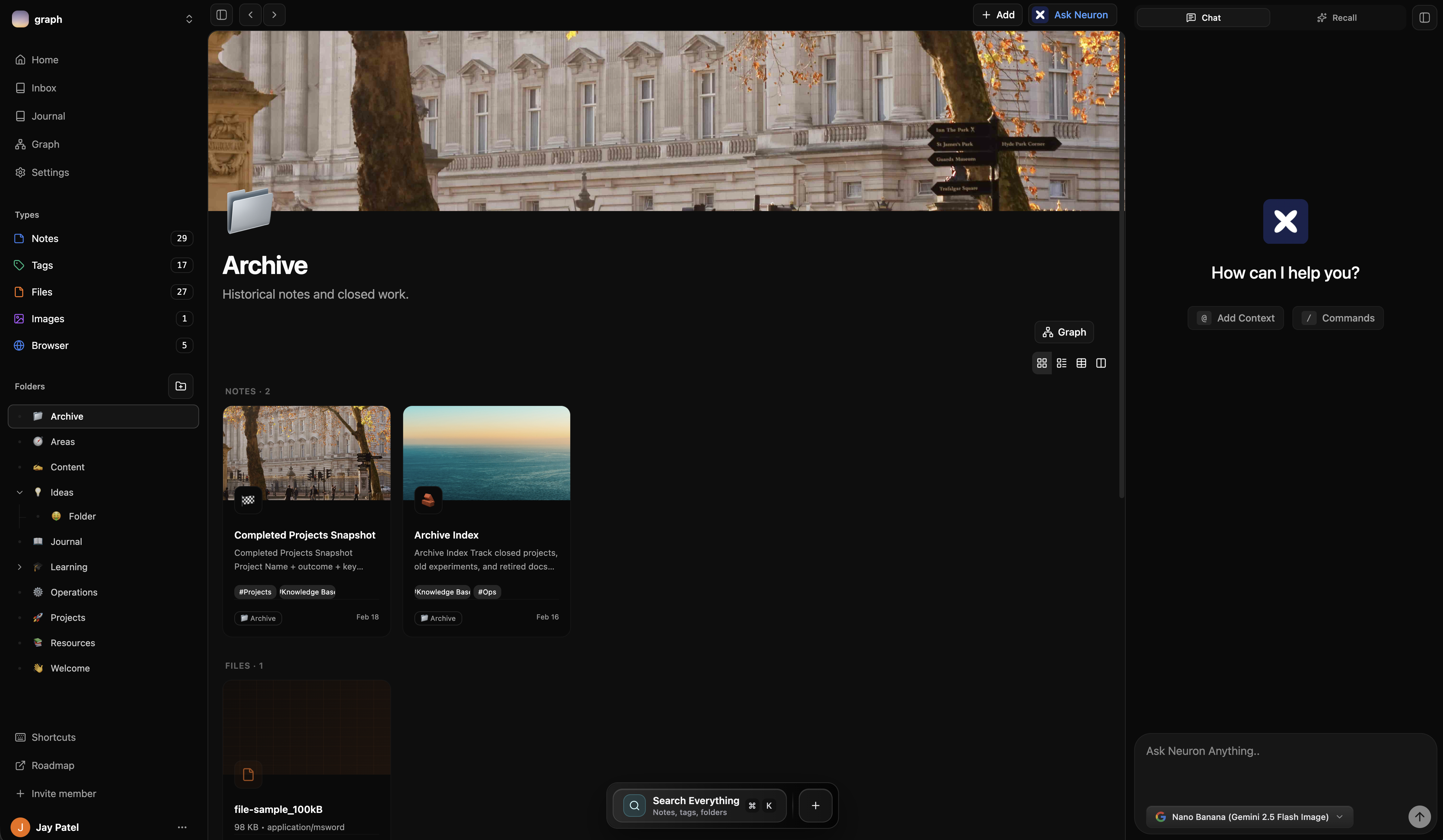1443x840 pixels.
Task: Open Commands in the Neuron panel
Action: coord(1338,318)
